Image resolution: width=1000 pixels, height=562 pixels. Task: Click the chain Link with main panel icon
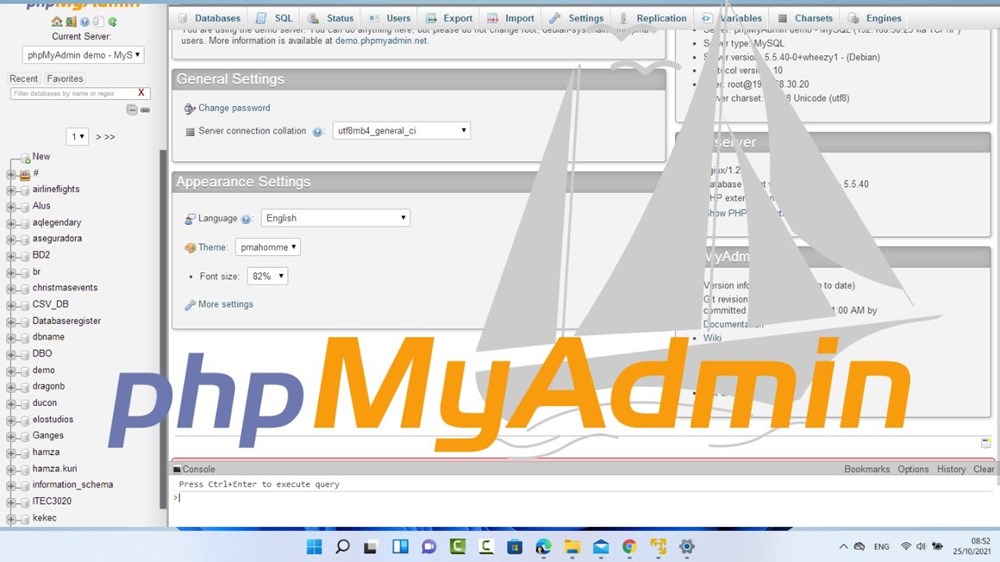point(145,110)
